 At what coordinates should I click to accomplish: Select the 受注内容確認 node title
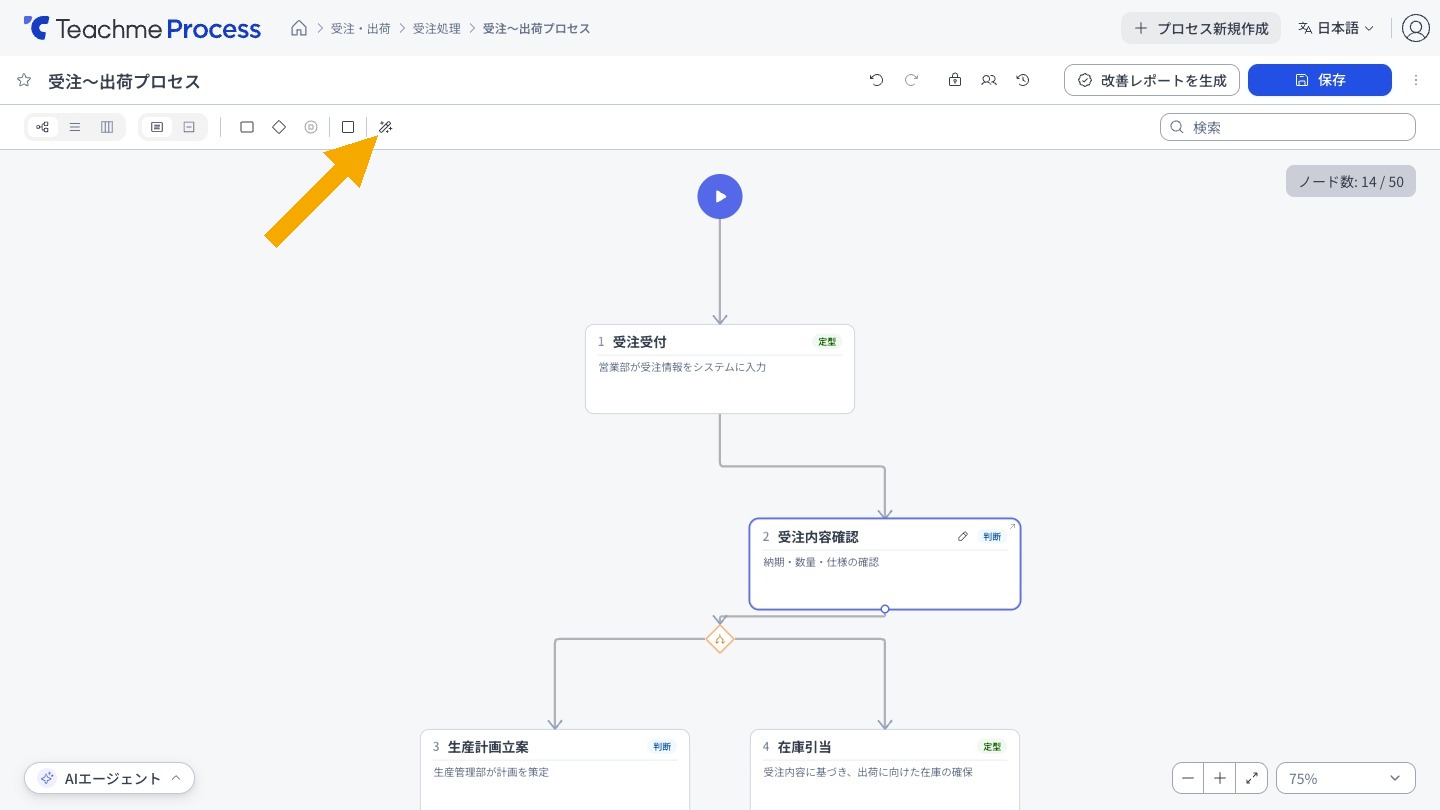pos(818,537)
